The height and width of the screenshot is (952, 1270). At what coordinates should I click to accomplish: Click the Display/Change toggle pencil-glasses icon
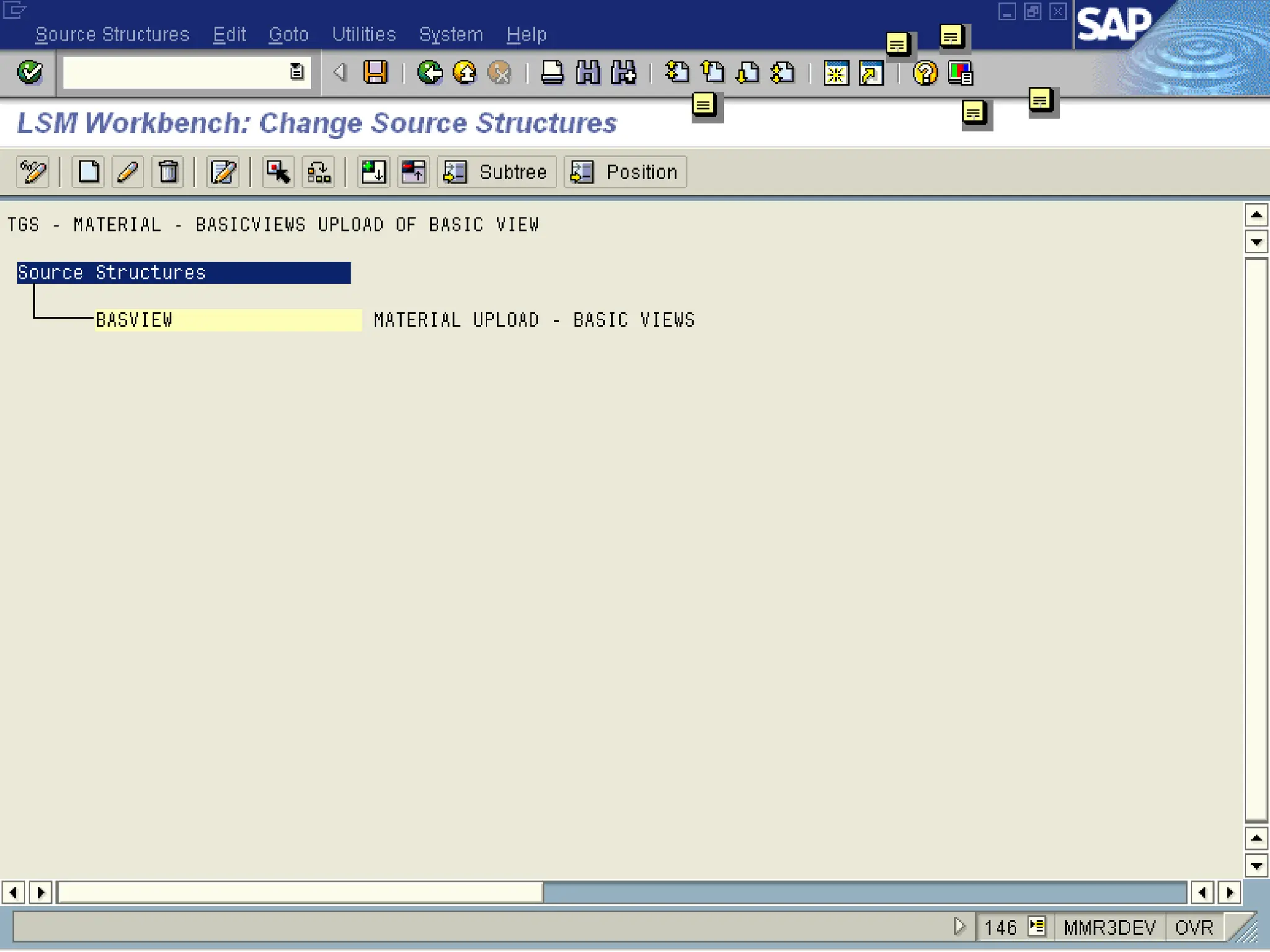(32, 172)
